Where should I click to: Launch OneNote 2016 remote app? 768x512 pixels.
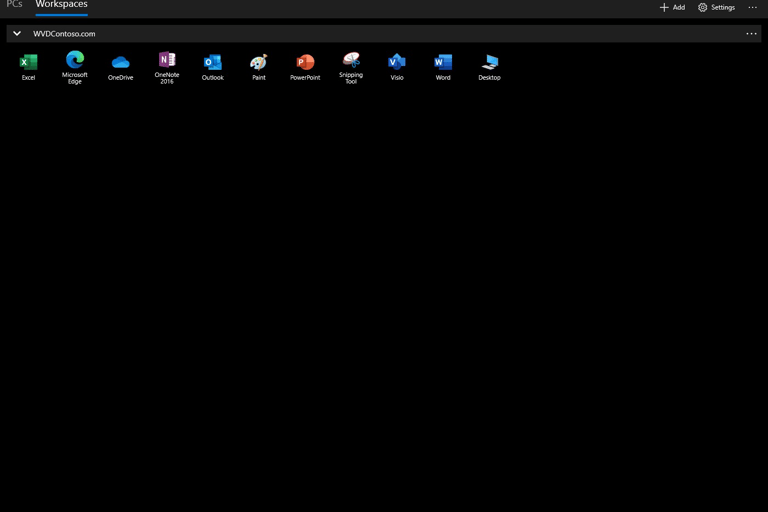pyautogui.click(x=167, y=67)
